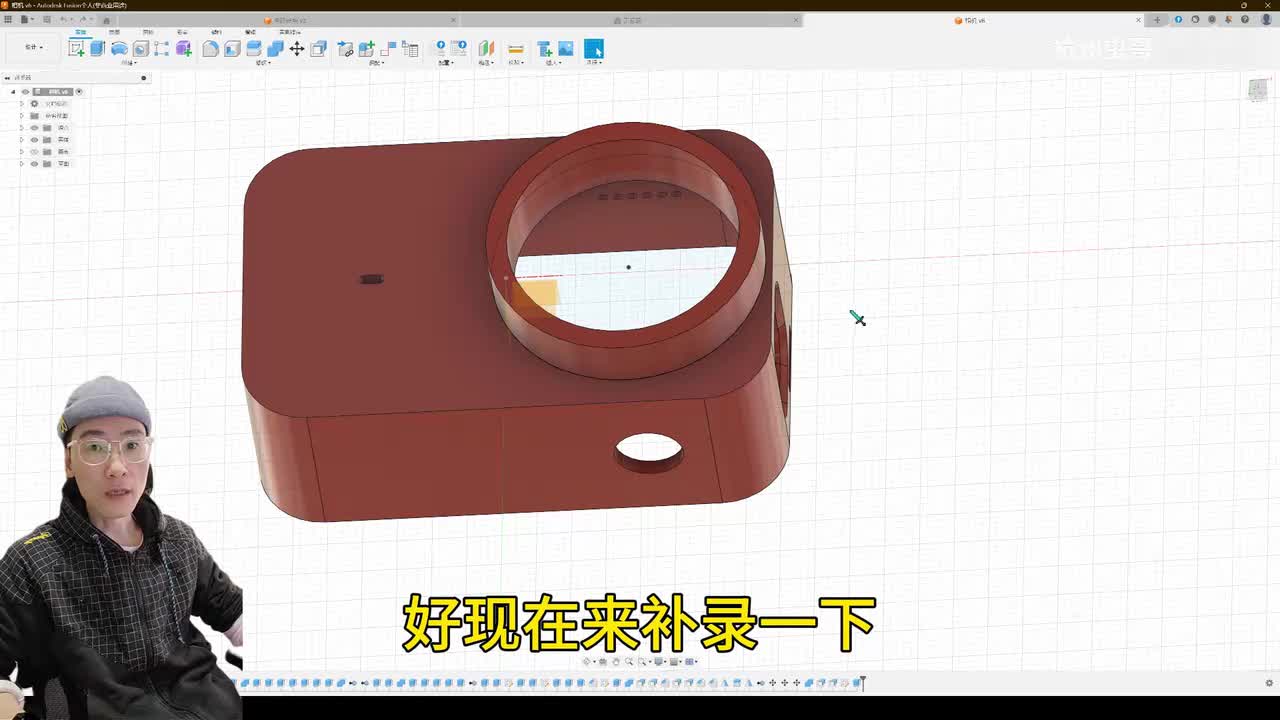
Task: Click the Zoom magnifier in navigation bar
Action: coord(629,661)
